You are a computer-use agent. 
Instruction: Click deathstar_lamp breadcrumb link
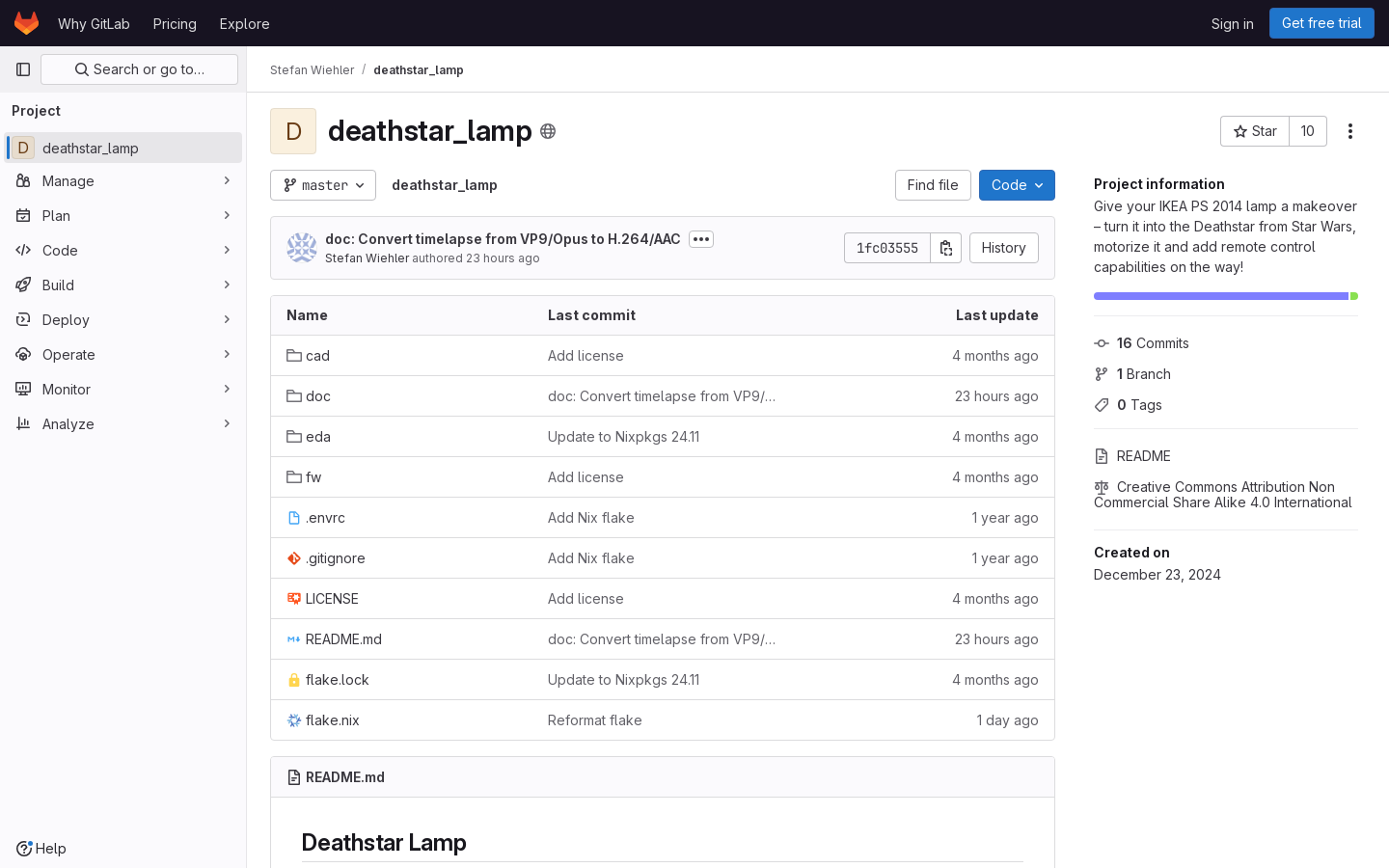[419, 70]
